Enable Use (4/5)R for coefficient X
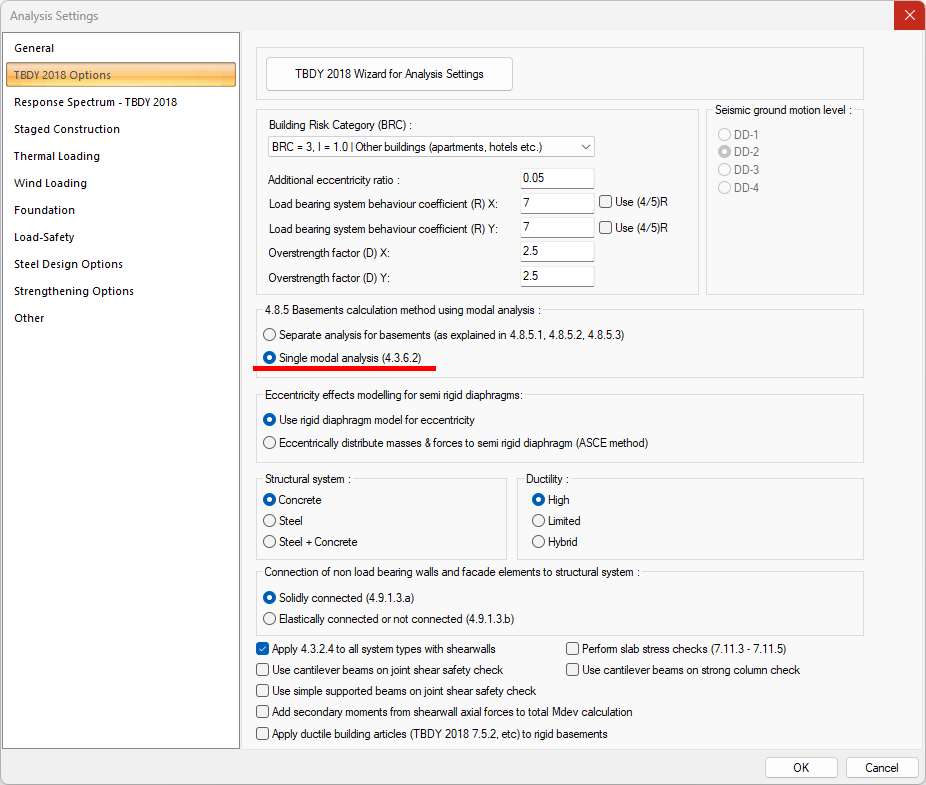 [x=606, y=202]
